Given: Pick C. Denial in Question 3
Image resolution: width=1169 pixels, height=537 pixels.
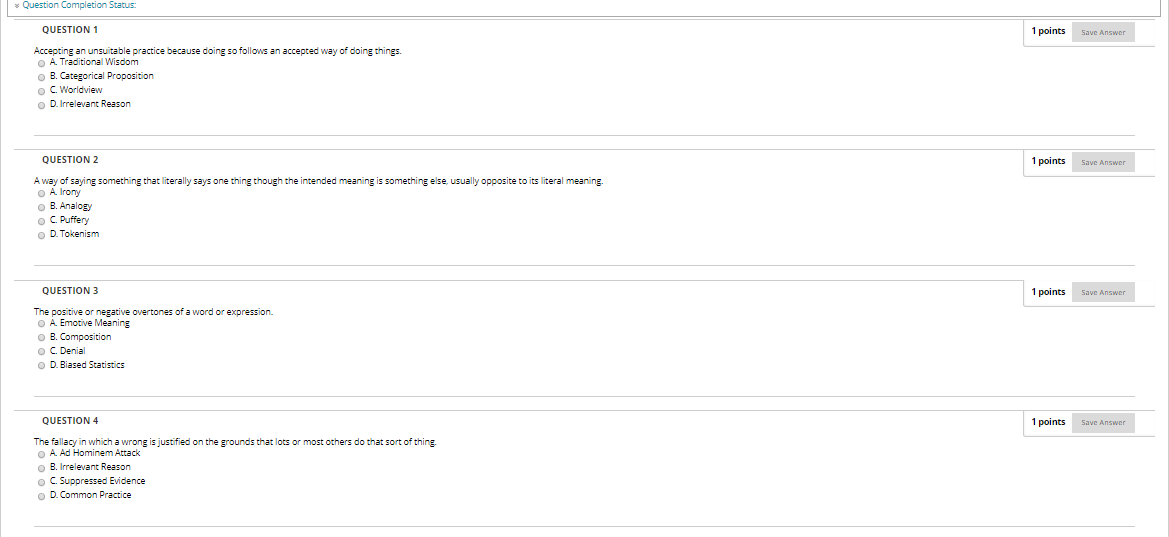Looking at the screenshot, I should 41,352.
